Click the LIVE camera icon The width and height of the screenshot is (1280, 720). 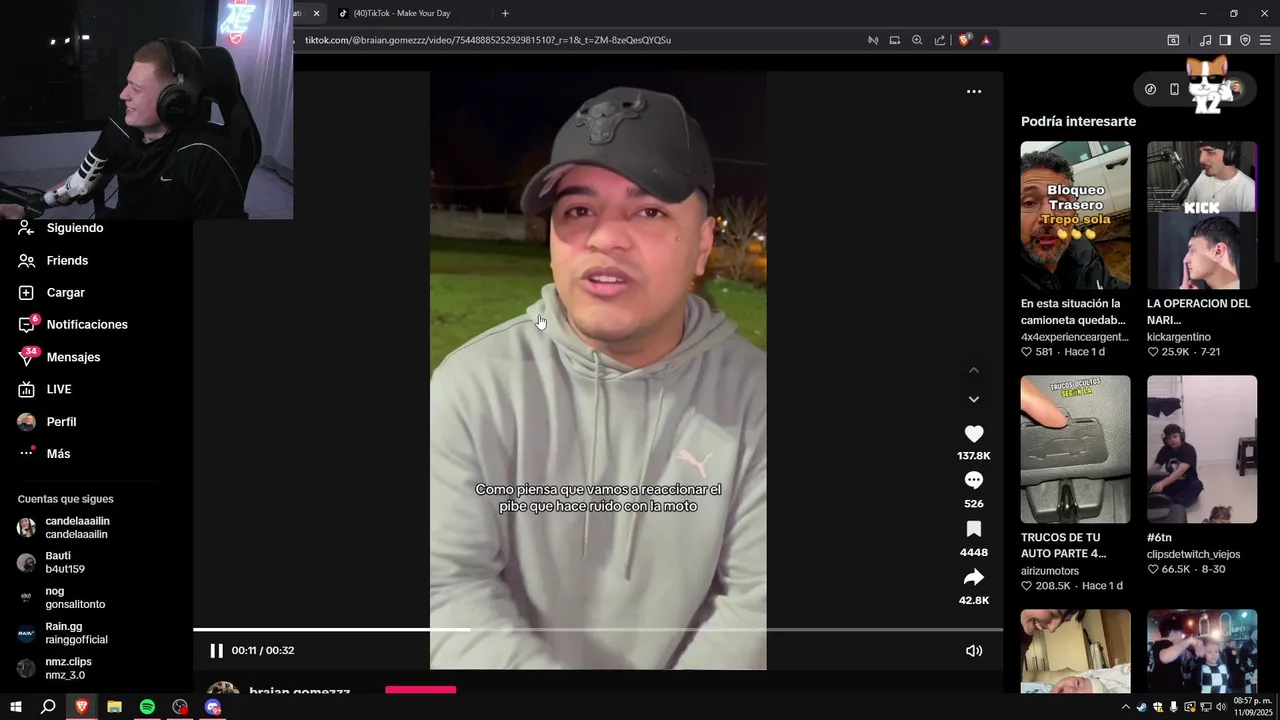(x=26, y=389)
